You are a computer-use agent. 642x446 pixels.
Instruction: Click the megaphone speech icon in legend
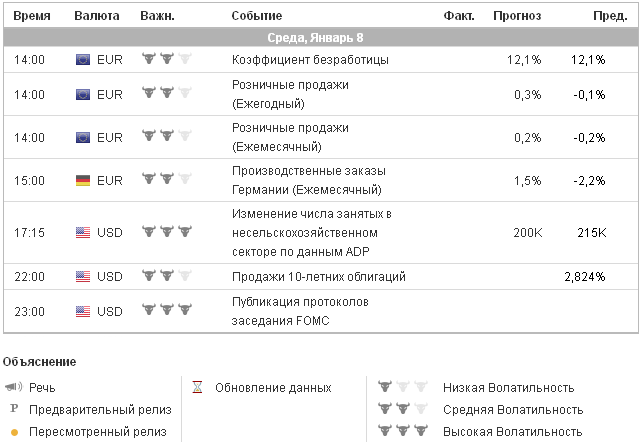[14, 388]
